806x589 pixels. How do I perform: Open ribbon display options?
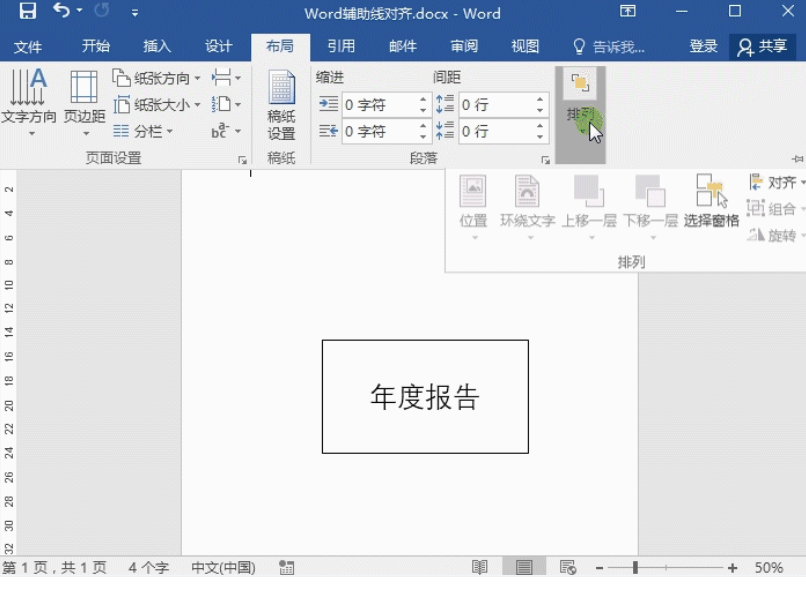point(628,11)
